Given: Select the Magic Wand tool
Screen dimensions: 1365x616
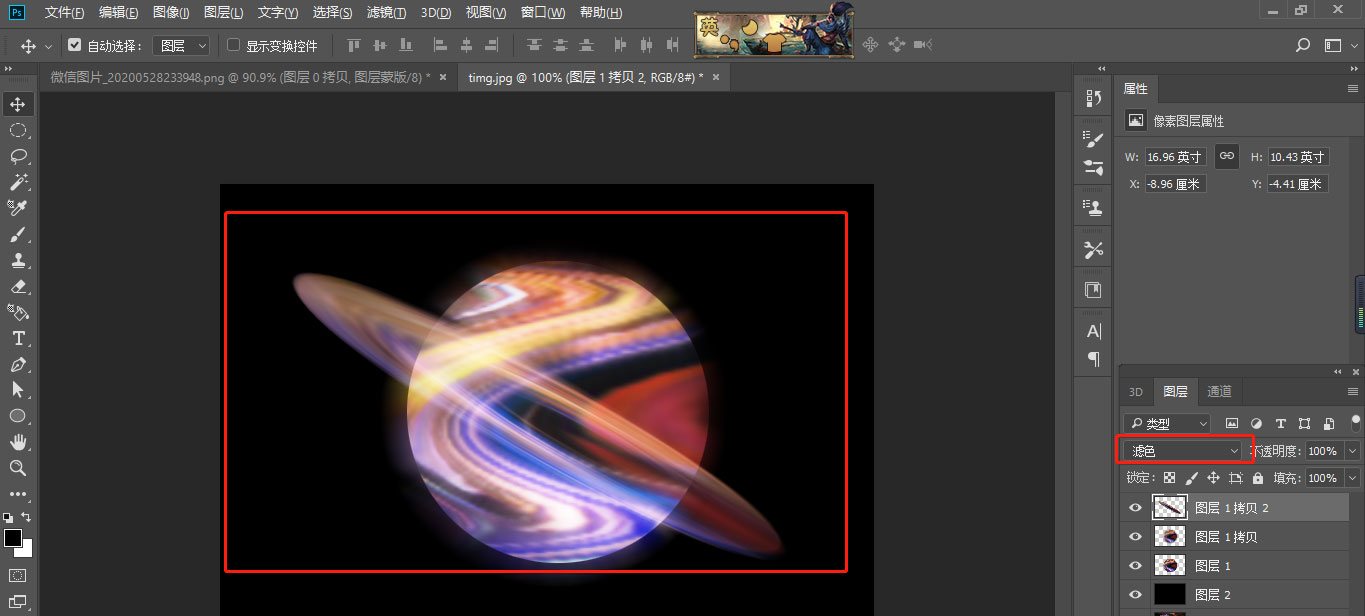Looking at the screenshot, I should pyautogui.click(x=18, y=182).
